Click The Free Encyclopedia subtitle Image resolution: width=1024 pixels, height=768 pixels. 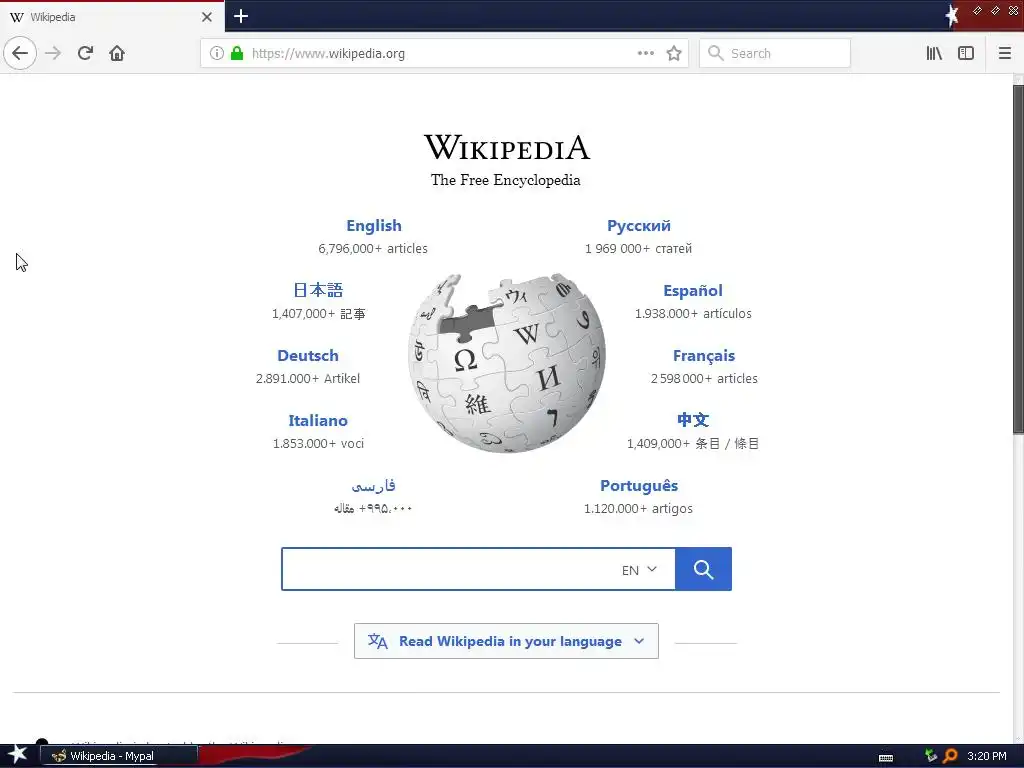coord(505,180)
